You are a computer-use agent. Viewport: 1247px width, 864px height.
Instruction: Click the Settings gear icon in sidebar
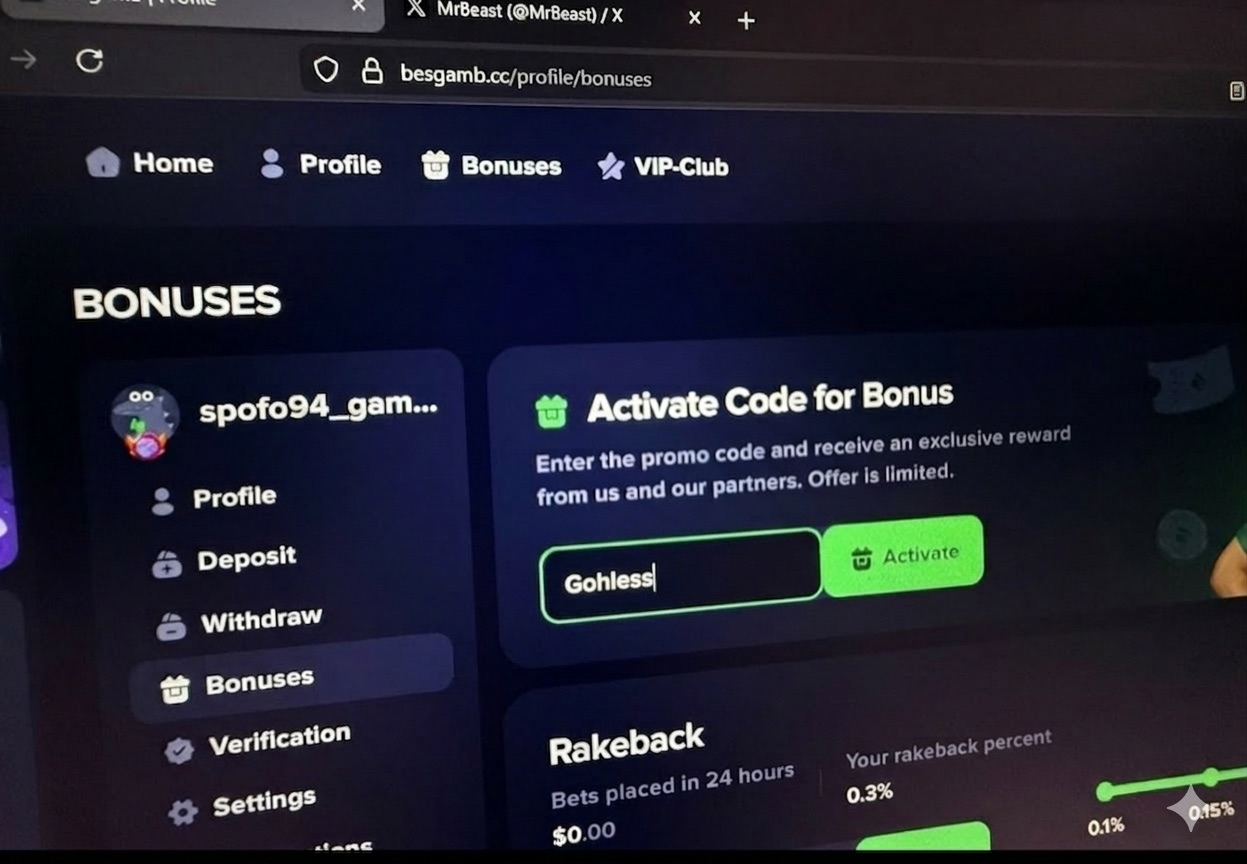click(183, 811)
